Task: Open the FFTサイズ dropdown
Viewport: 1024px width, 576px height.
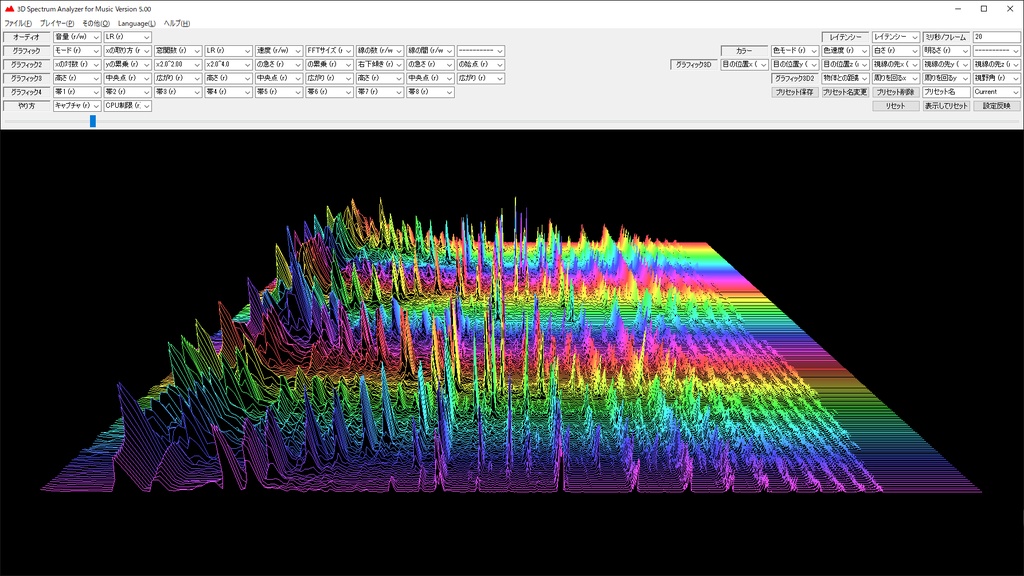Action: coord(330,50)
